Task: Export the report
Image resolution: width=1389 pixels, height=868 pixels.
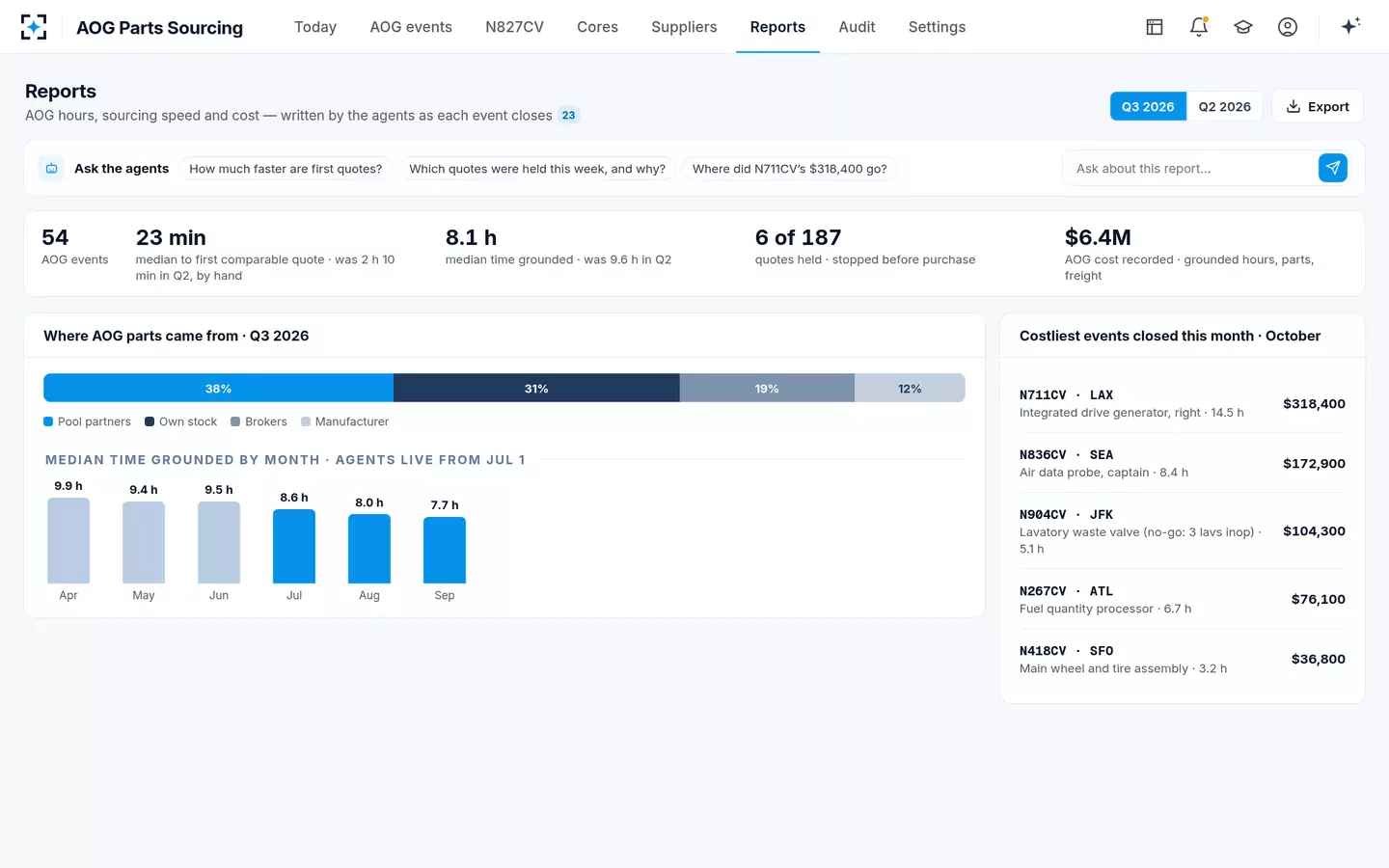Action: (x=1318, y=107)
